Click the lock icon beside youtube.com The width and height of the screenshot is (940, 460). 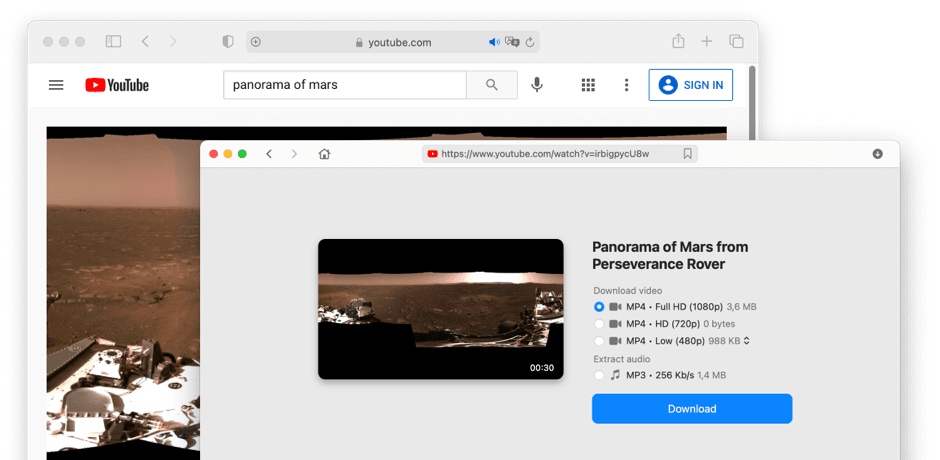click(359, 43)
